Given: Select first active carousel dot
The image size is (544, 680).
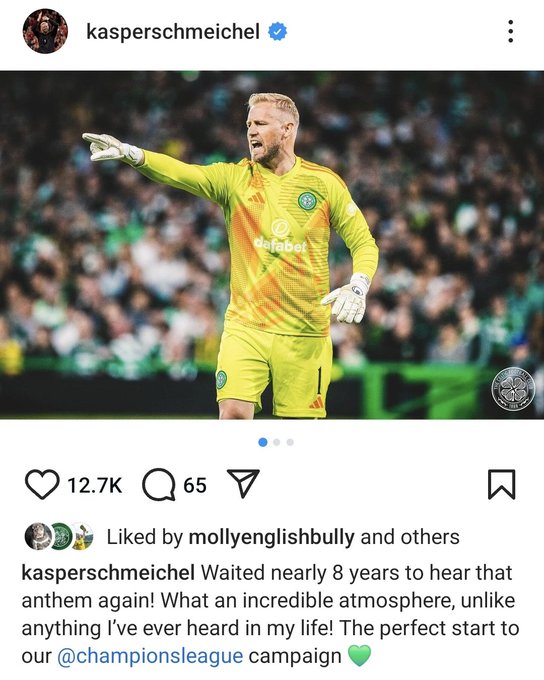Looking at the screenshot, I should [262, 442].
